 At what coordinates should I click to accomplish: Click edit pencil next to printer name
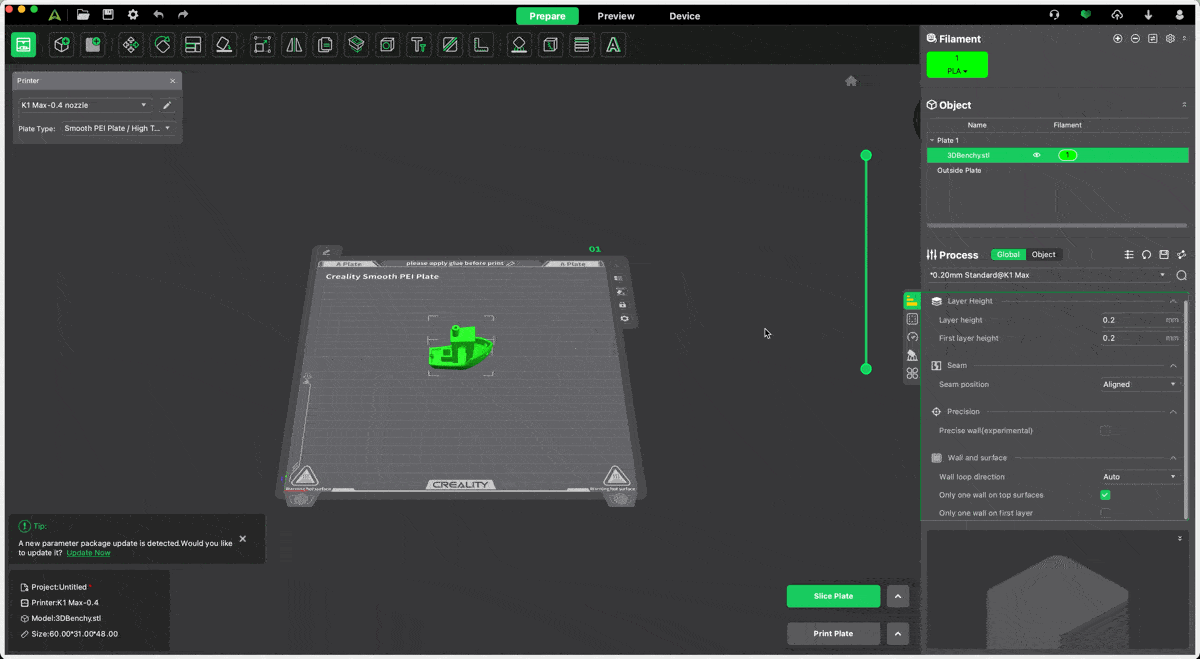[167, 105]
